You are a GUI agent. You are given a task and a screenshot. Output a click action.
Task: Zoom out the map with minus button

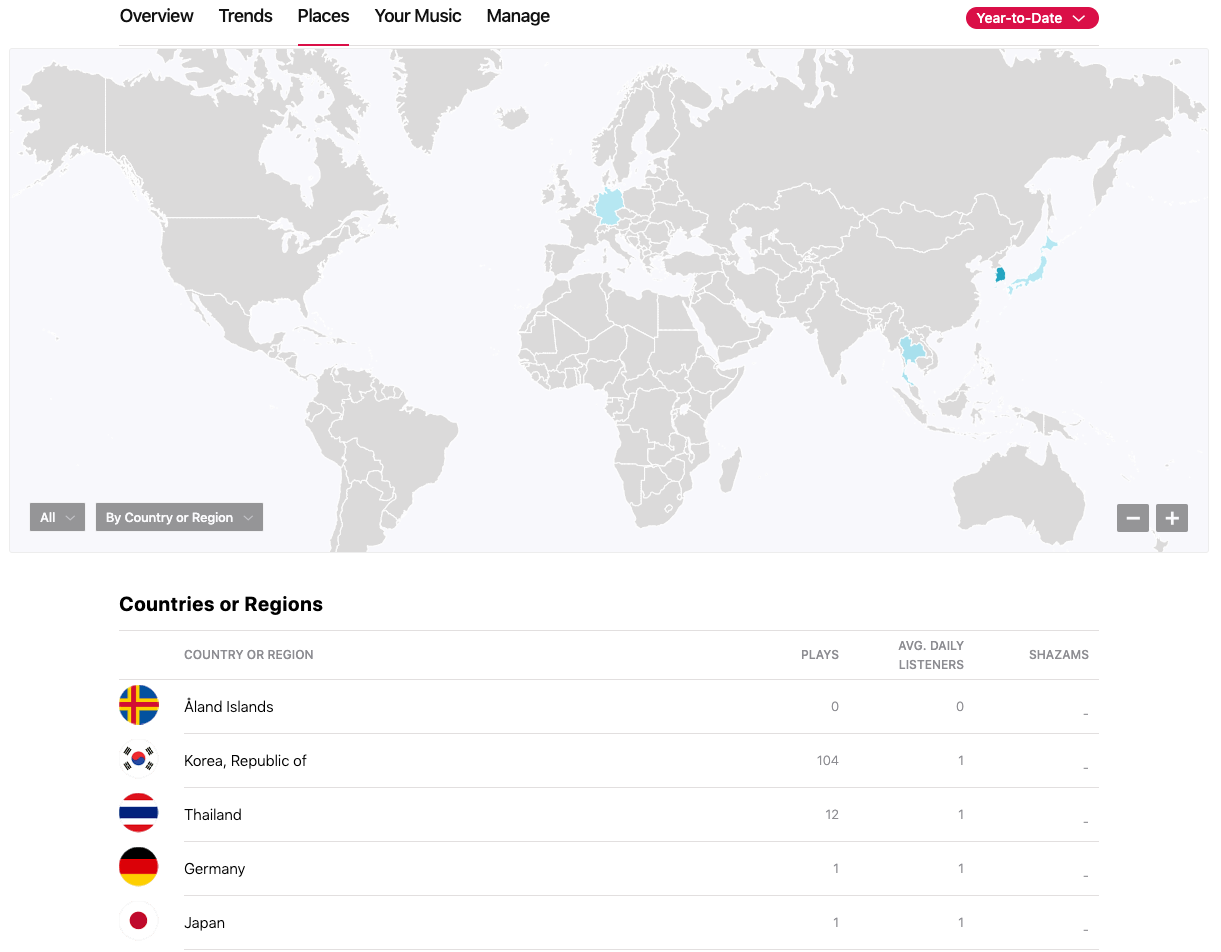click(1133, 518)
